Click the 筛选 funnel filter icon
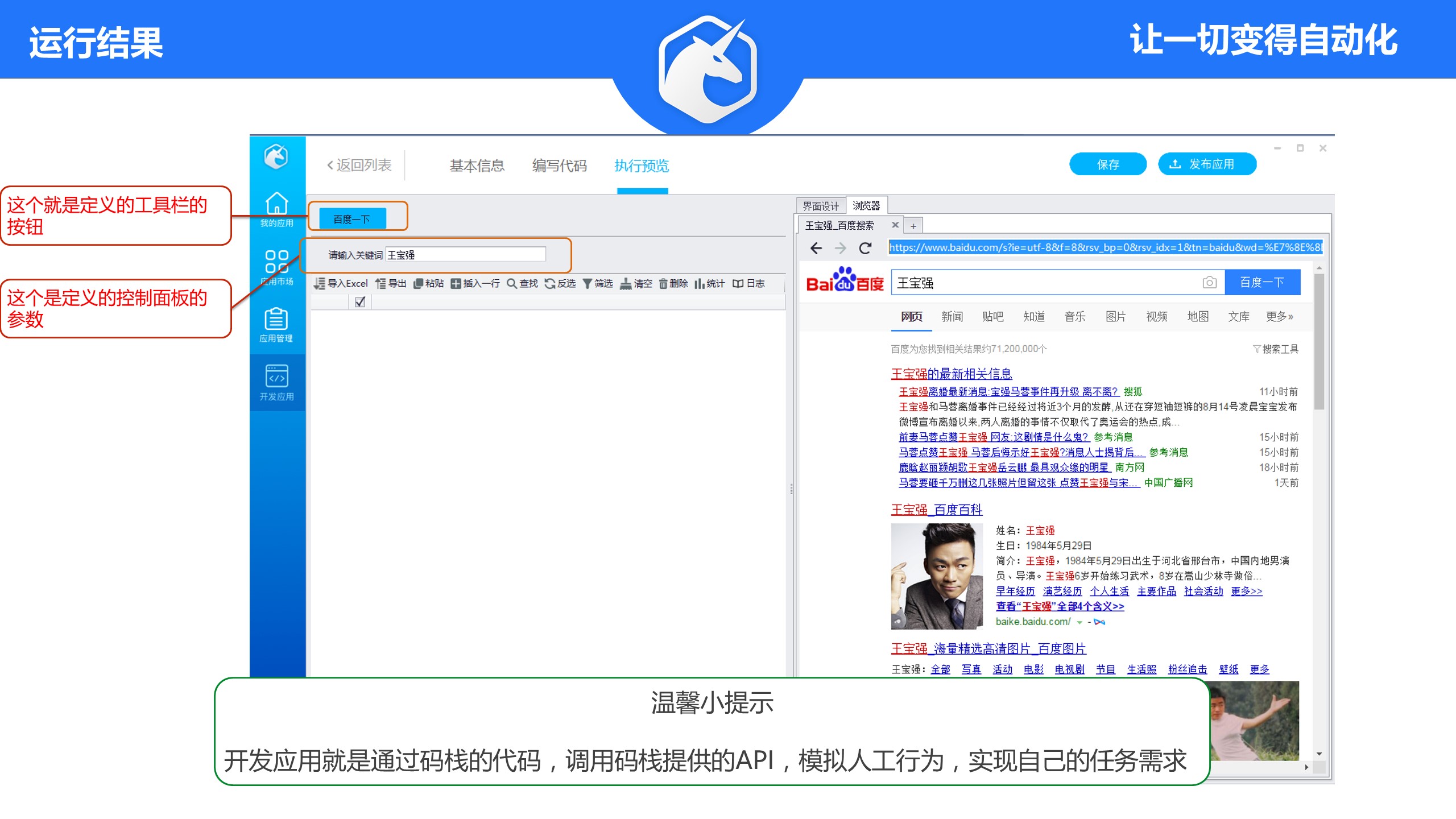 tap(587, 283)
